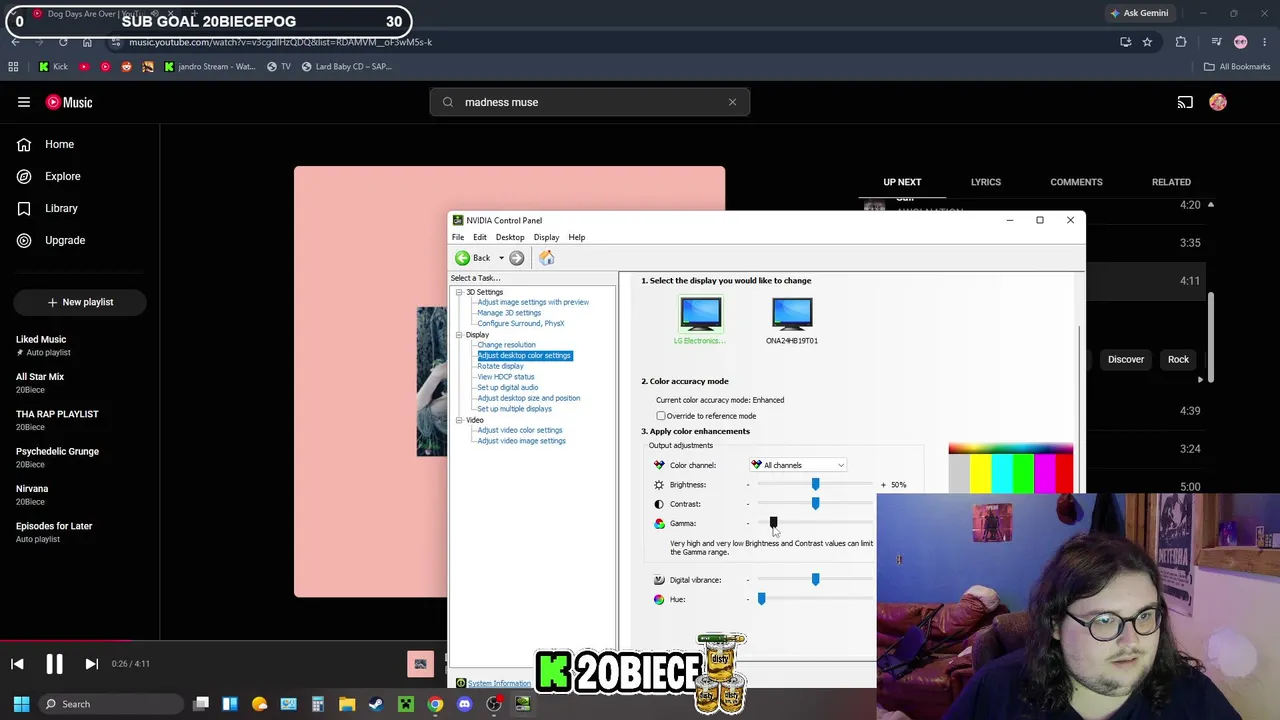Open the Edit menu in NVIDIA Control Panel
This screenshot has width=1280, height=720.
tap(480, 237)
